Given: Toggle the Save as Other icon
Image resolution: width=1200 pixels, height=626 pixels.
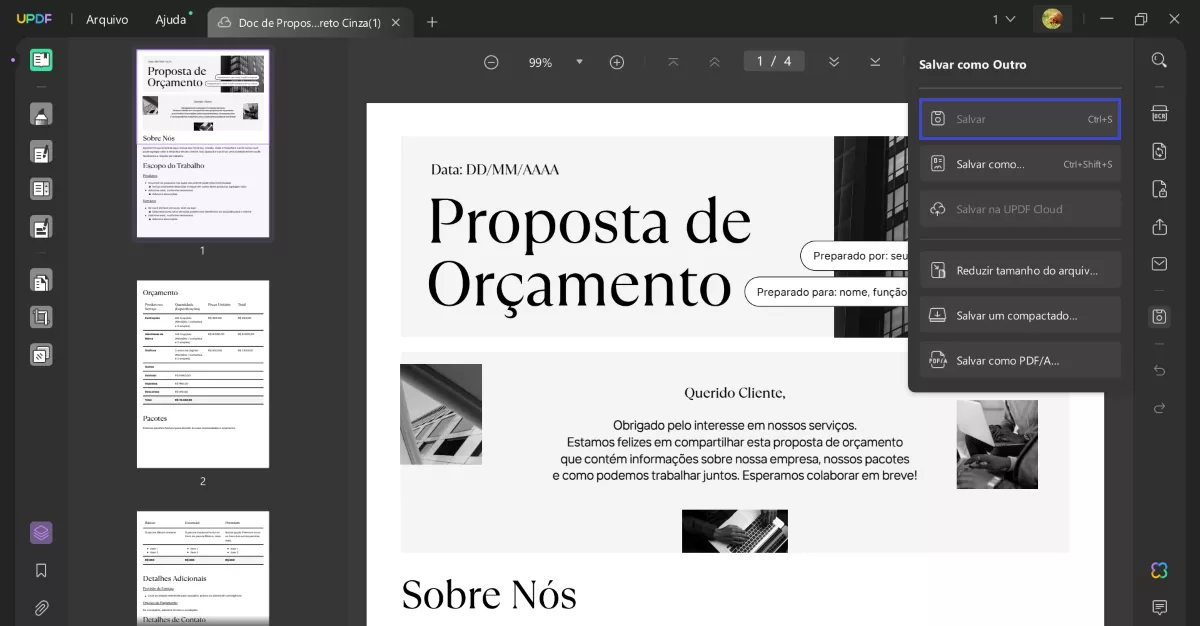Looking at the screenshot, I should 1159,317.
